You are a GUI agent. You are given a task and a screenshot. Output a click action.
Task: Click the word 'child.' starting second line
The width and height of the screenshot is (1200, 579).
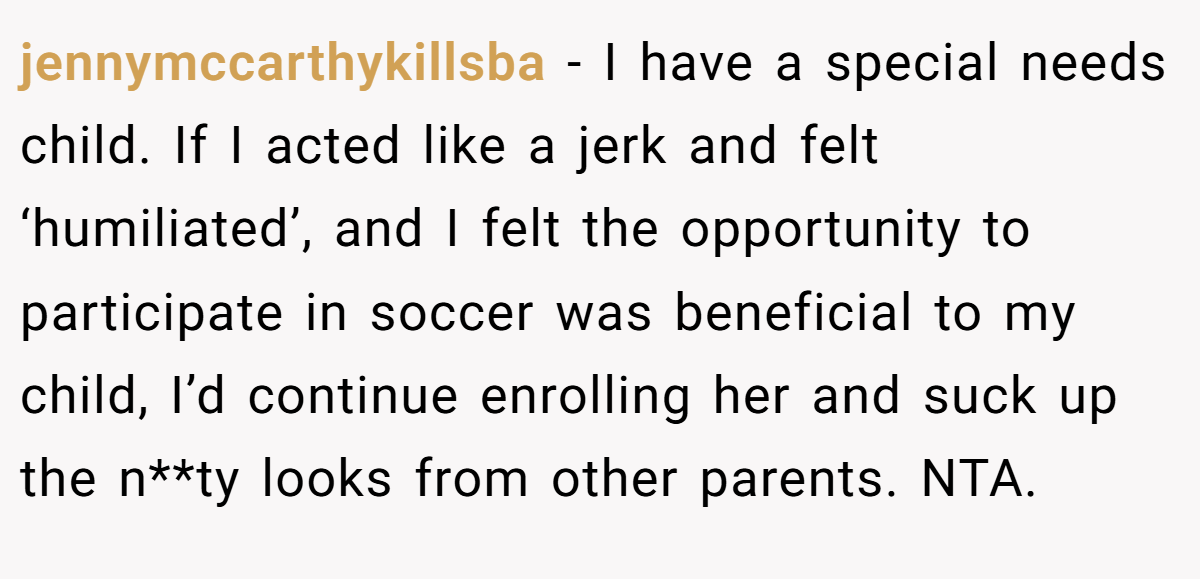[x=86, y=147]
